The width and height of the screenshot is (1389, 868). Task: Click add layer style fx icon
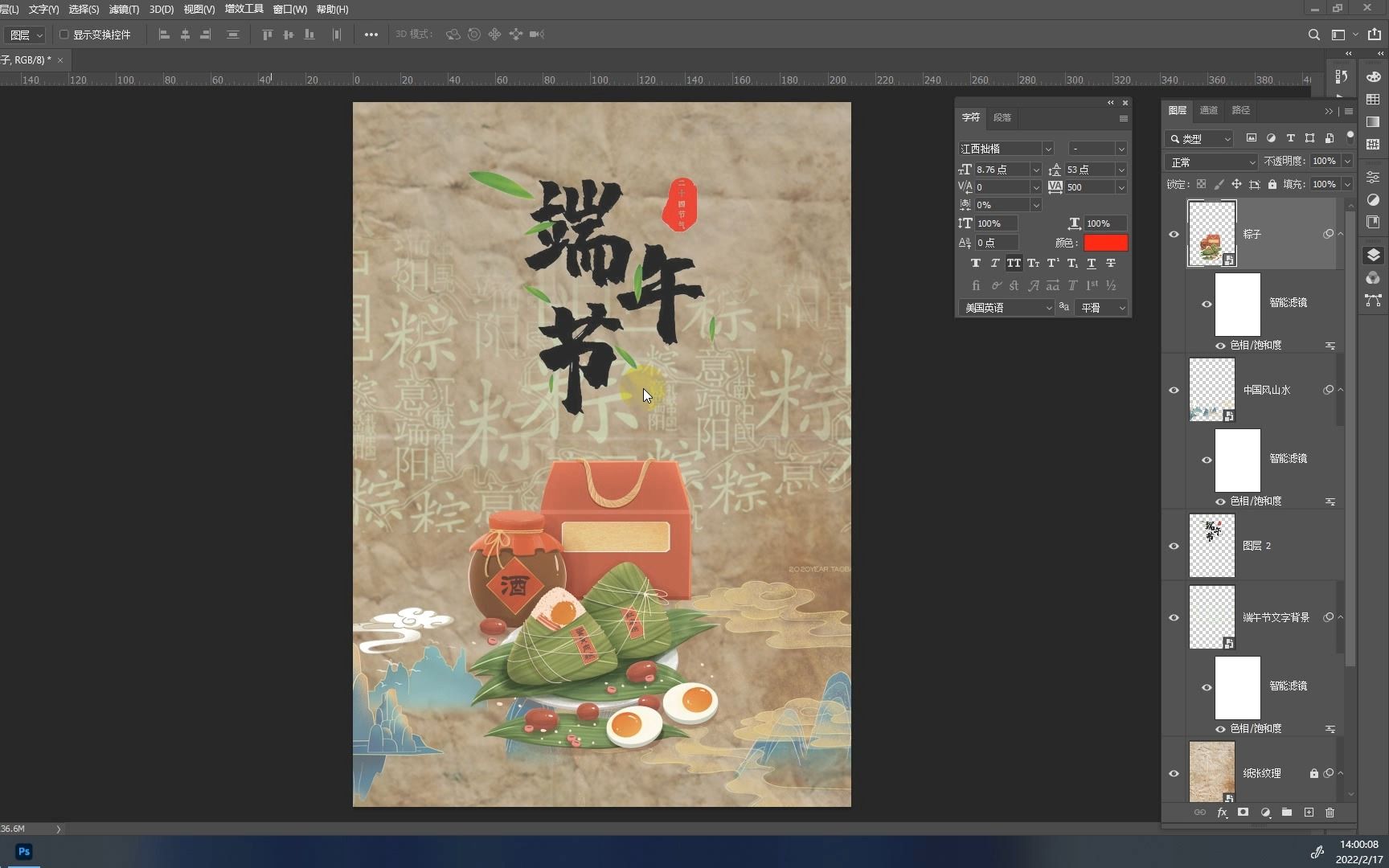[x=1222, y=813]
